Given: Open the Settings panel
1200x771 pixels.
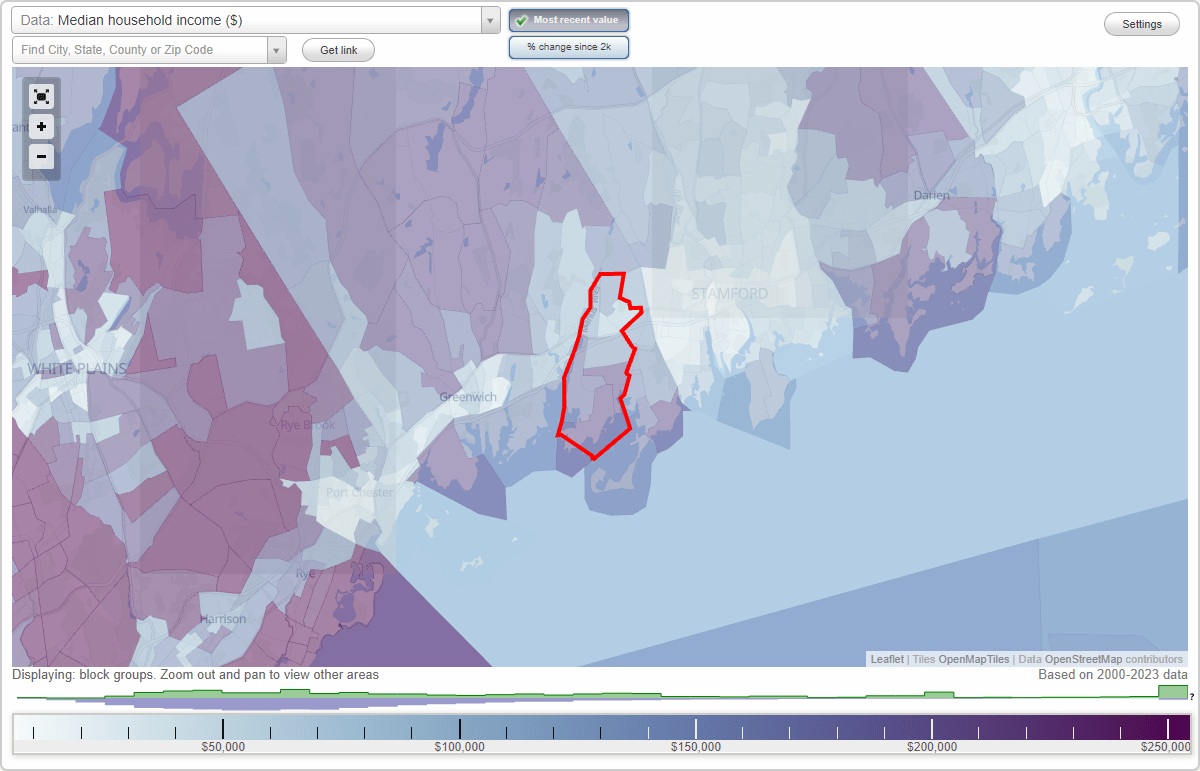Looking at the screenshot, I should tap(1141, 23).
